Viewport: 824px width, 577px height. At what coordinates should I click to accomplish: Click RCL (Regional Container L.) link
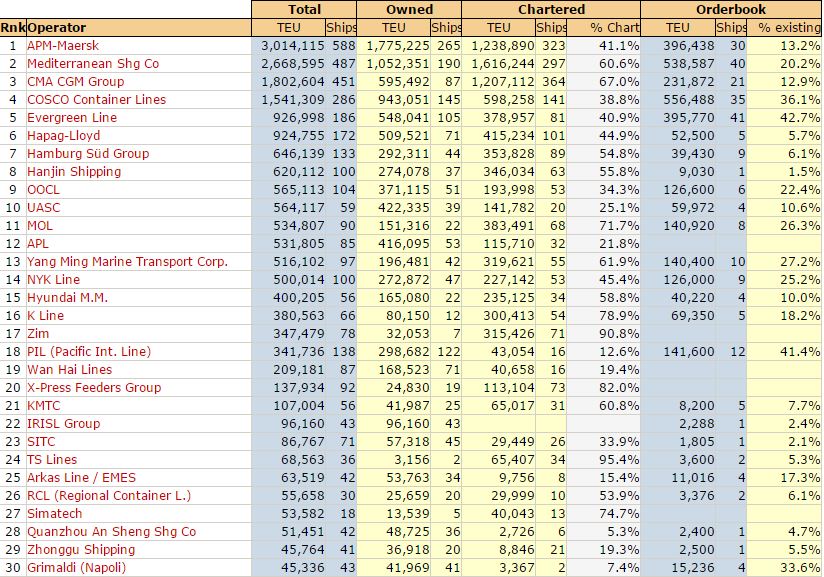coord(109,496)
